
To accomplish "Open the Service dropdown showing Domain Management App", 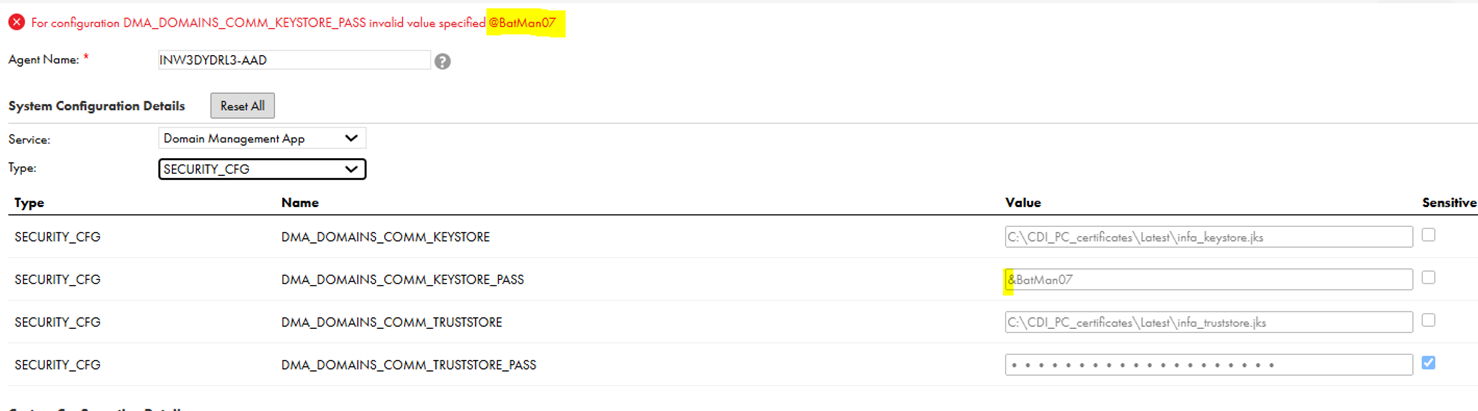I will [262, 138].
